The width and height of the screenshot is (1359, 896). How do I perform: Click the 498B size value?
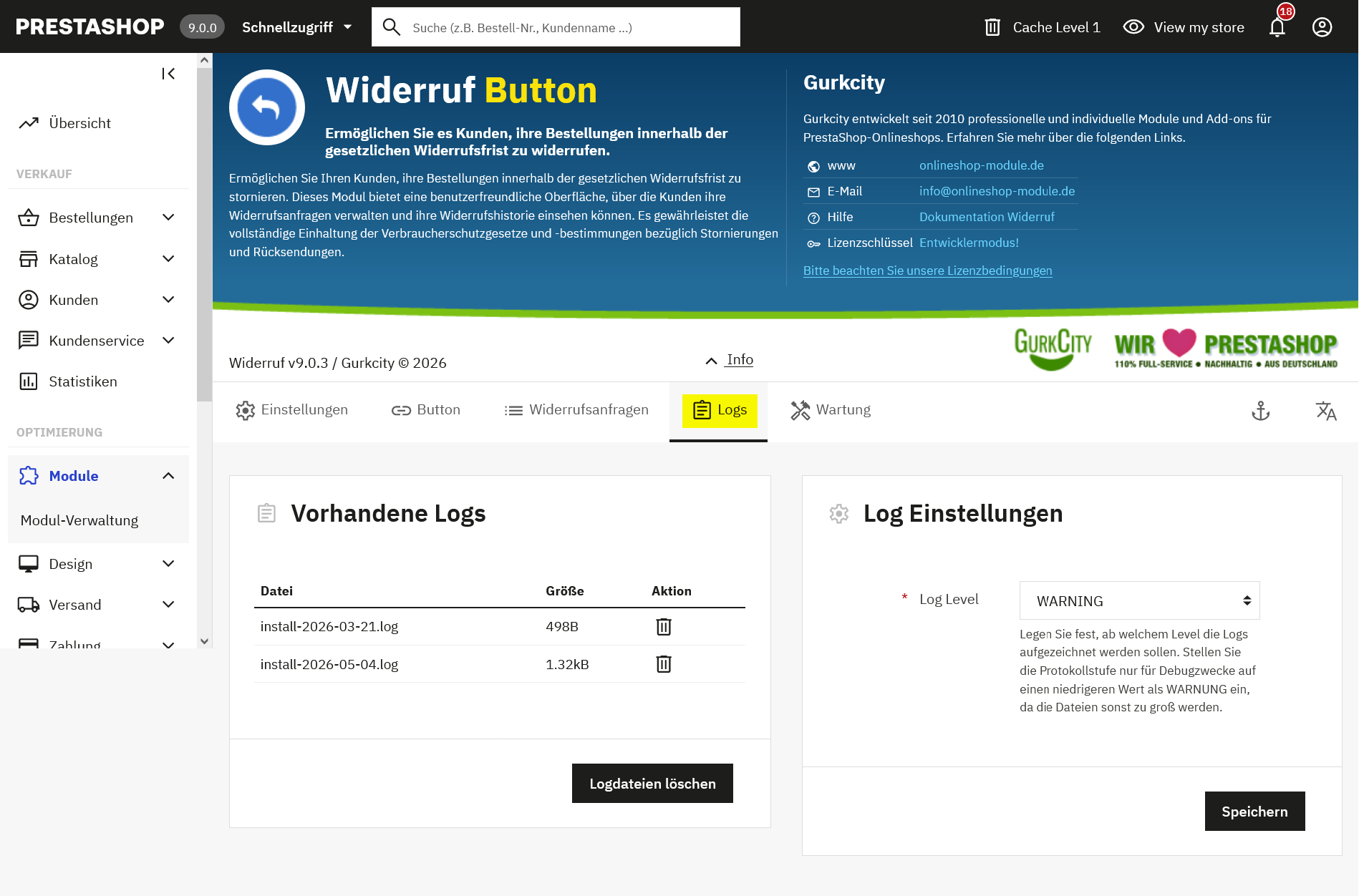tap(562, 626)
